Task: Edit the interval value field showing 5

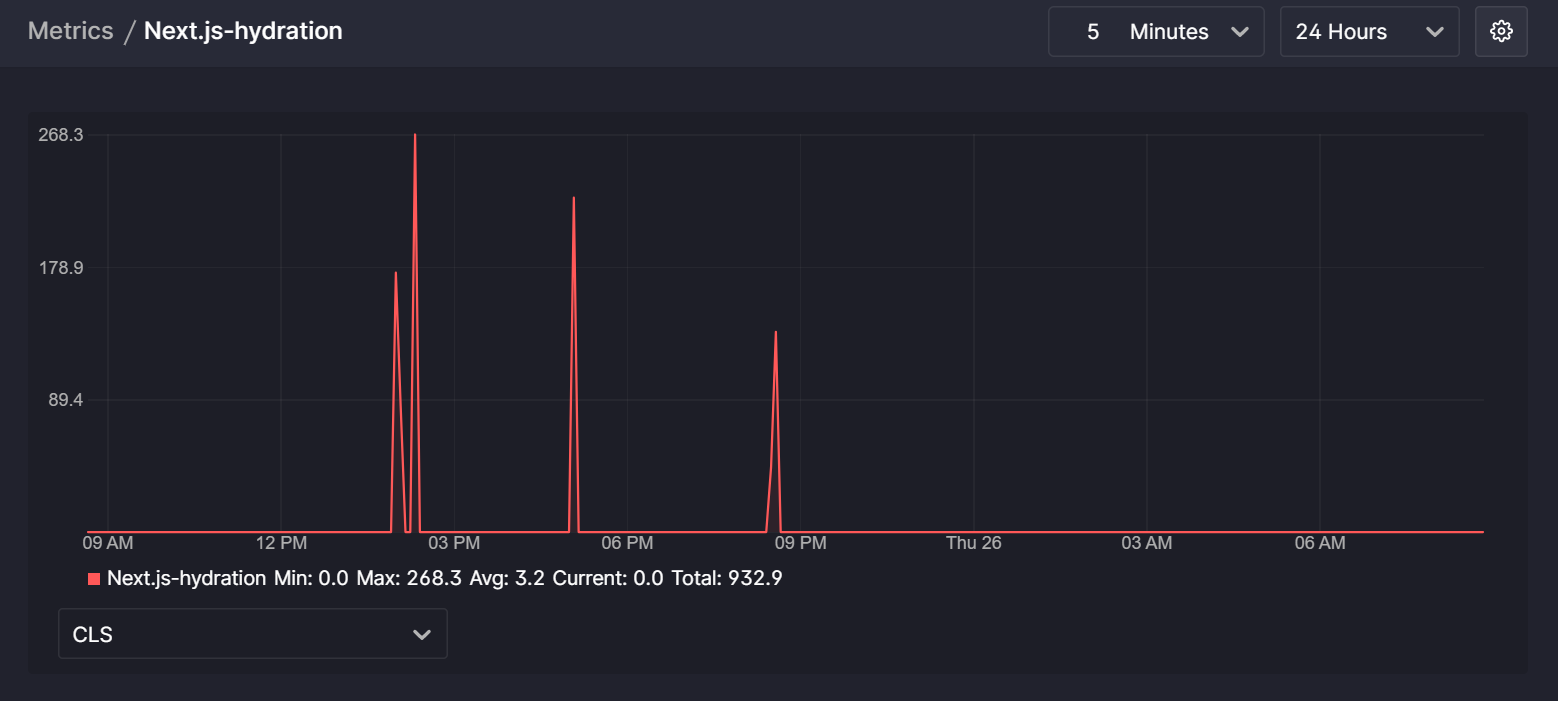Action: [x=1092, y=32]
